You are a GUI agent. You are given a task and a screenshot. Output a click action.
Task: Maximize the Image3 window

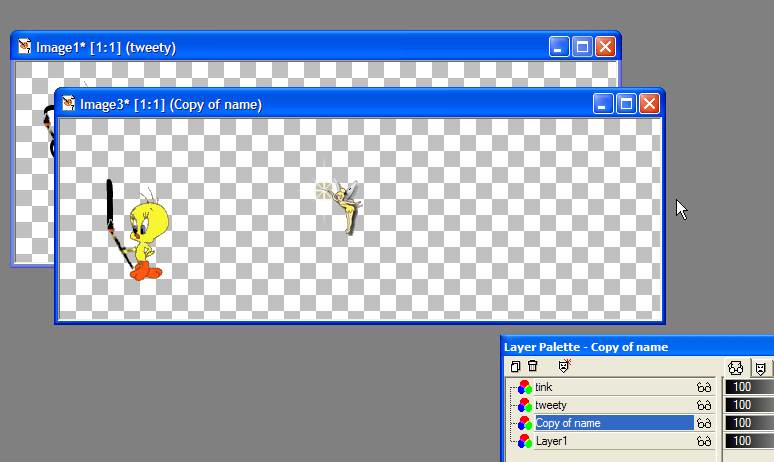(x=626, y=104)
